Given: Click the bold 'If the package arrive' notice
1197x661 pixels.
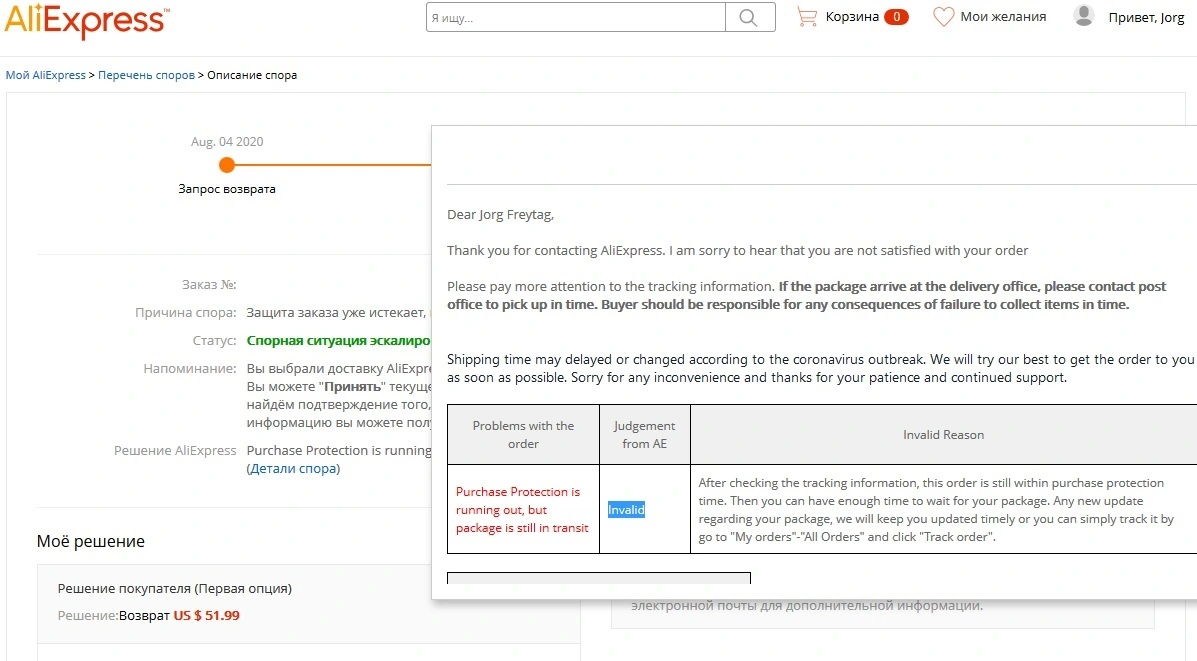Looking at the screenshot, I should click(806, 295).
